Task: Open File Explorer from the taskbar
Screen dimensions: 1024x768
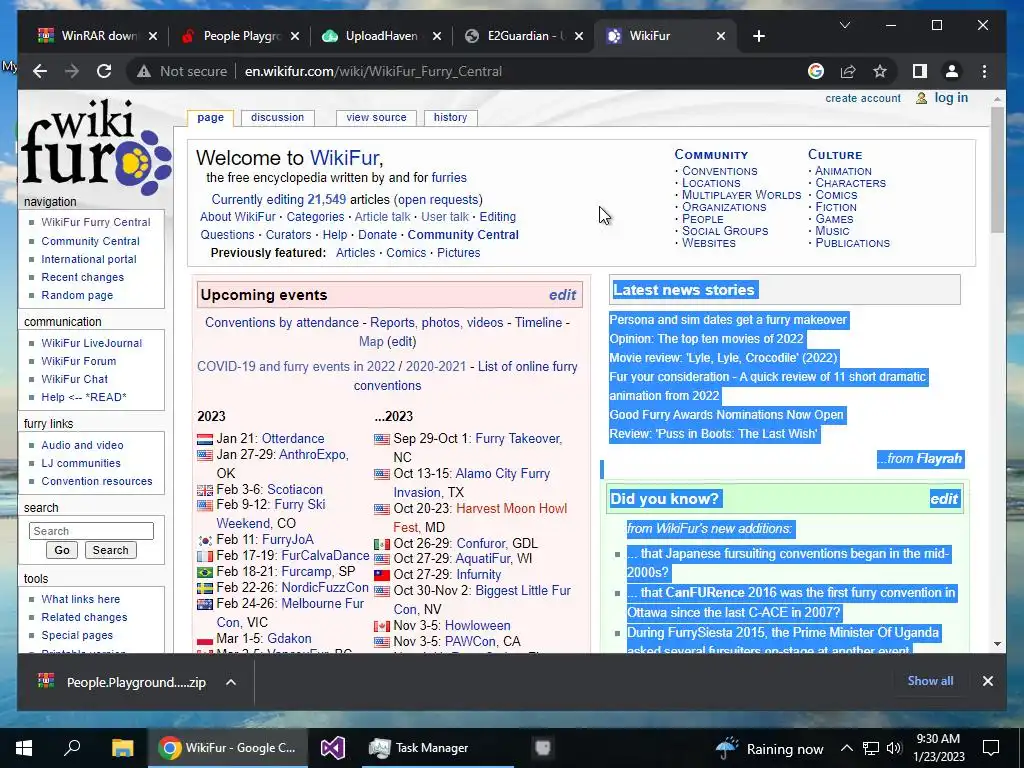Action: (122, 748)
